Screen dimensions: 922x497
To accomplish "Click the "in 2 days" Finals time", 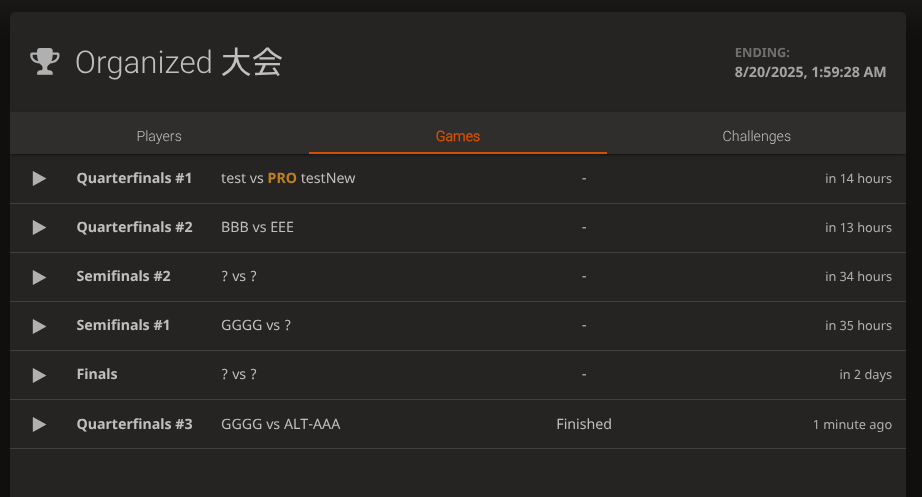I will [x=865, y=375].
